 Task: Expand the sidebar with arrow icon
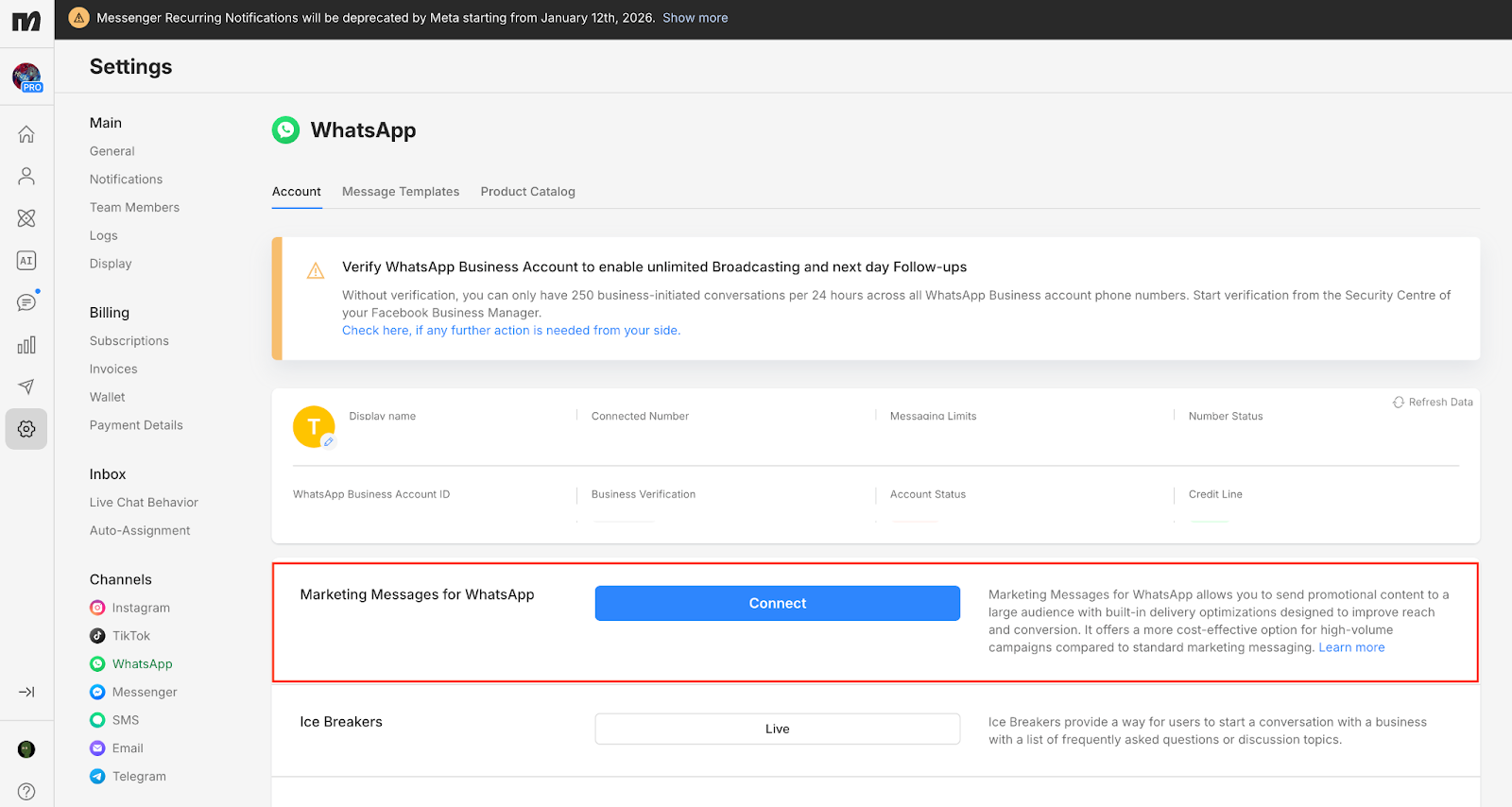point(26,692)
